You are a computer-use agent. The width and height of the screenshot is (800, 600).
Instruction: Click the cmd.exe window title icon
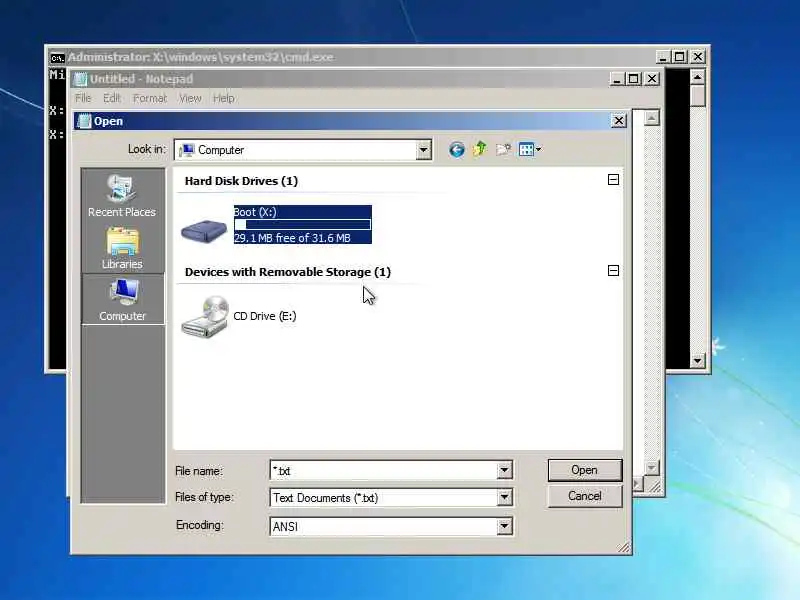pyautogui.click(x=57, y=58)
